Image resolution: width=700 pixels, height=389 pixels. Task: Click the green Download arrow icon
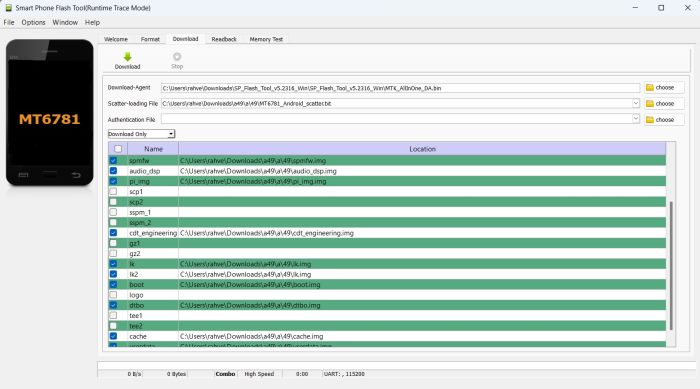(x=128, y=57)
